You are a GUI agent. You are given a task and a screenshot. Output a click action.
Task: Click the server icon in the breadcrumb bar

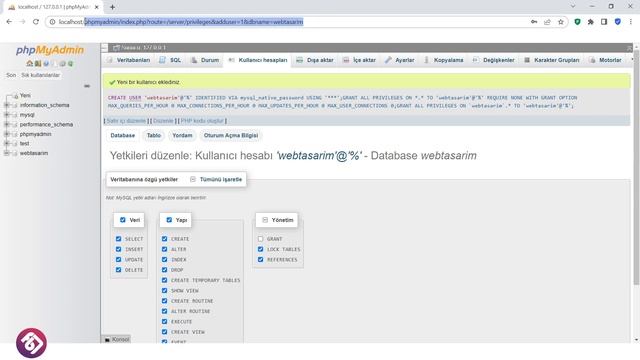click(116, 48)
